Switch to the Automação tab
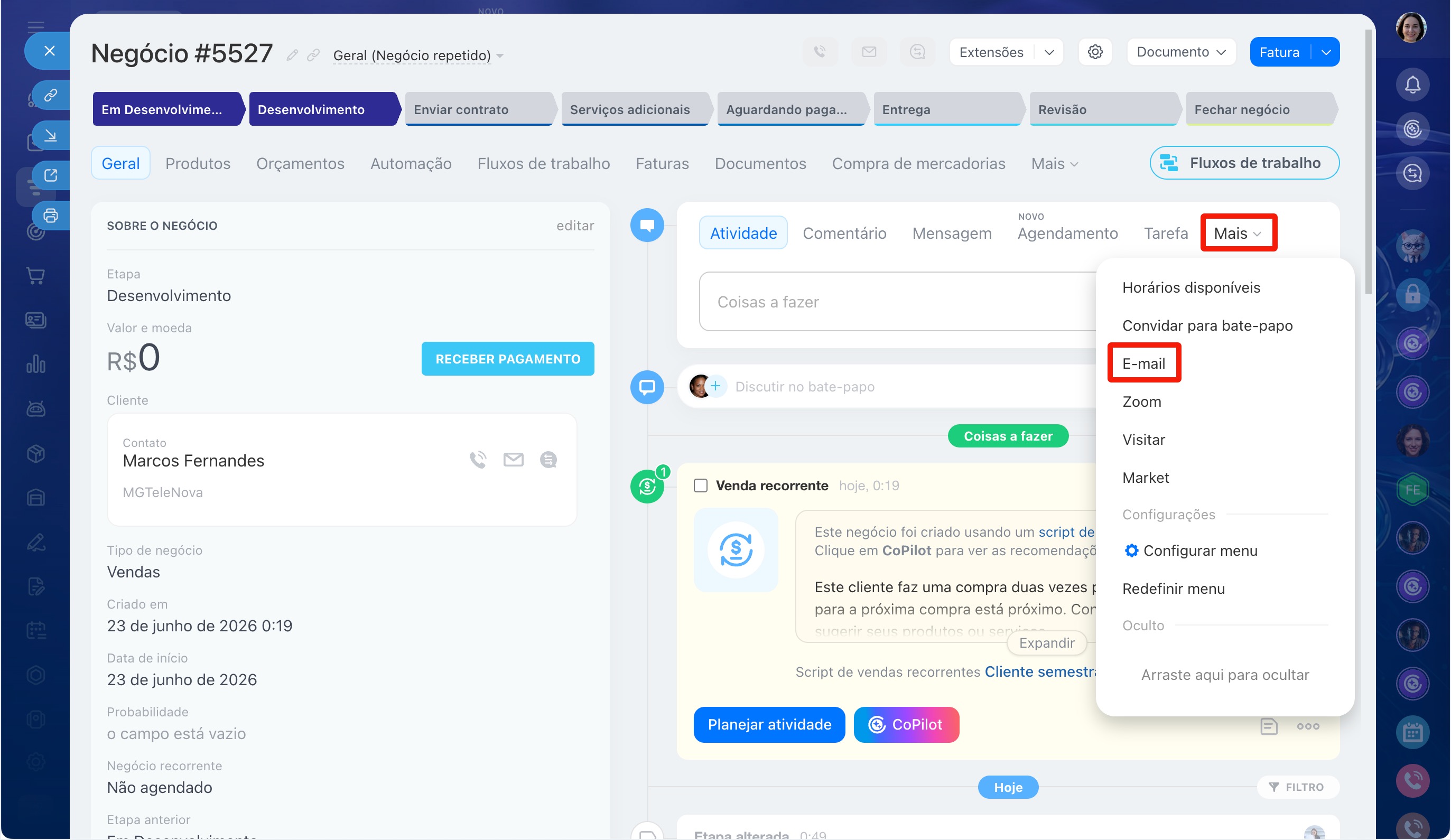Screen dimensions: 1451x840 [411, 163]
